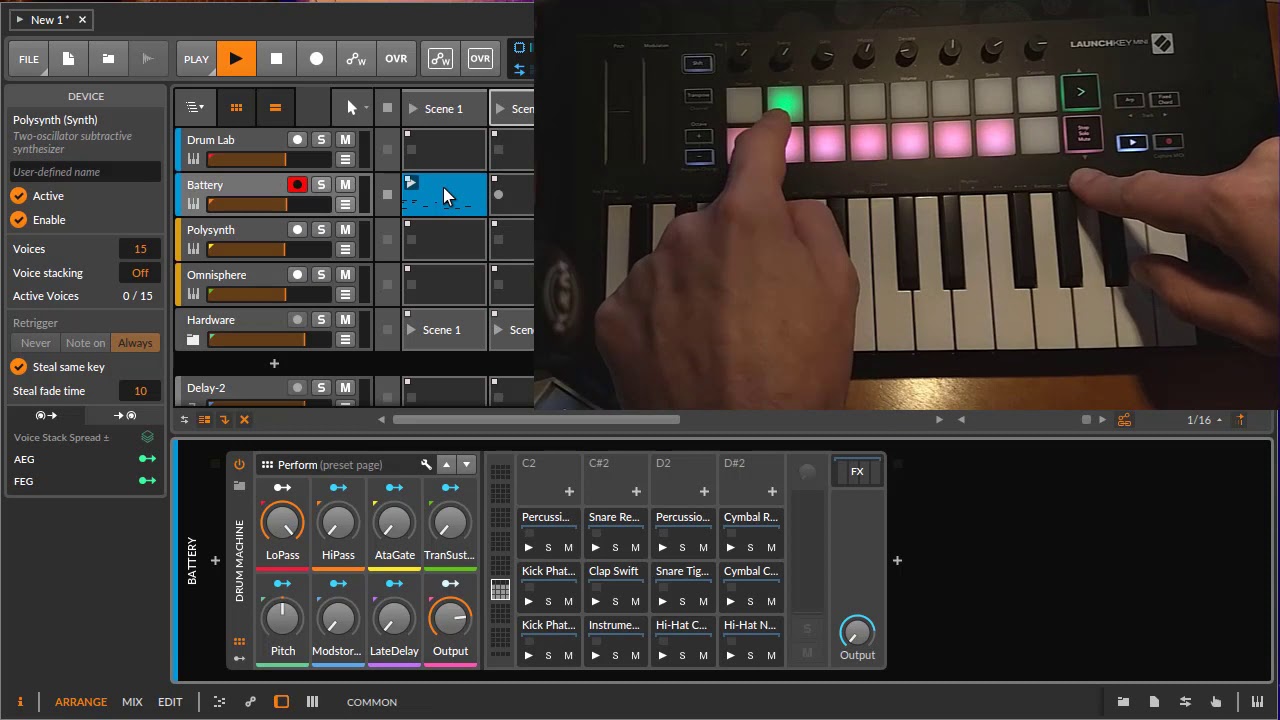Adjust Omnisphere track volume fader
The height and width of the screenshot is (720, 1280).
[269, 294]
